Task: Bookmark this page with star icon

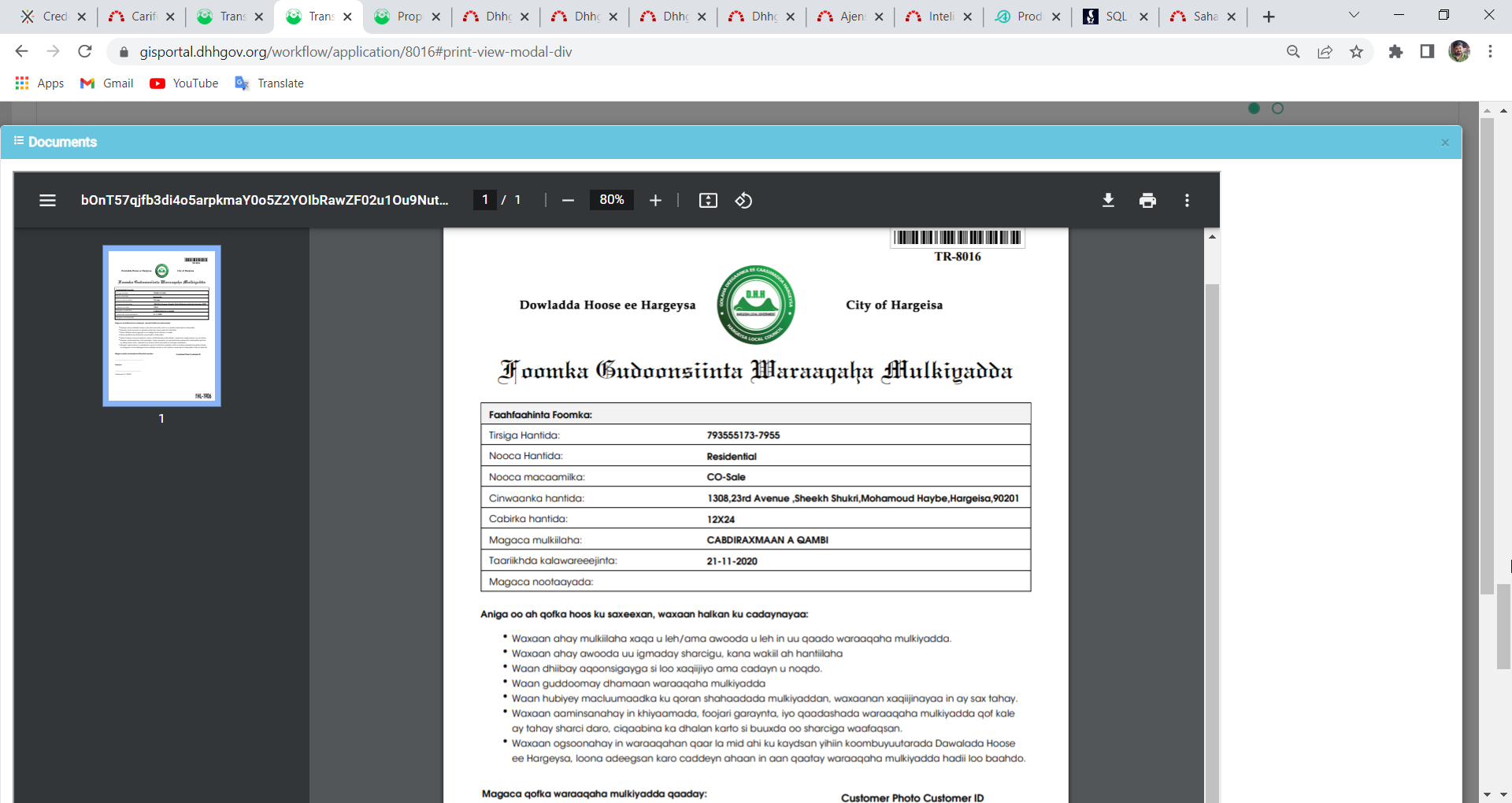Action: (x=1356, y=52)
